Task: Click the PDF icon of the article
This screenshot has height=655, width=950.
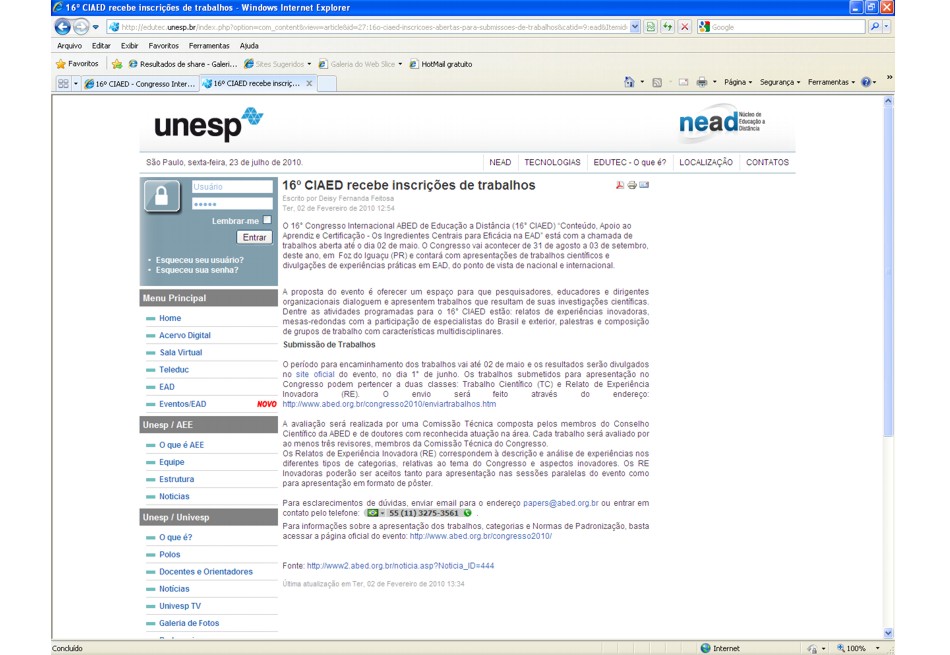Action: (x=620, y=185)
